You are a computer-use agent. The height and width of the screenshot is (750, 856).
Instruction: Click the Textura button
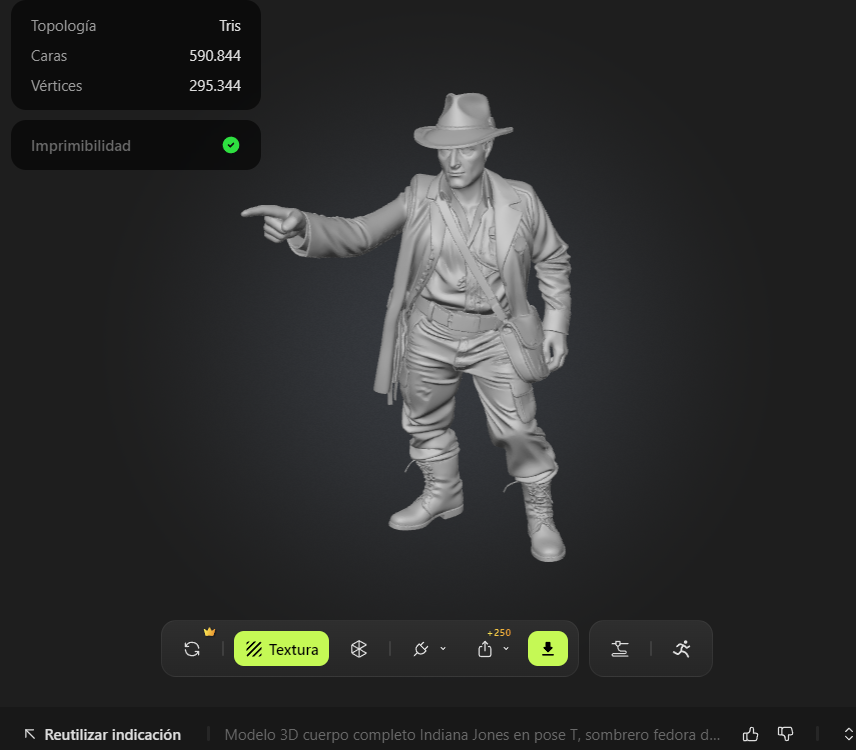[281, 649]
